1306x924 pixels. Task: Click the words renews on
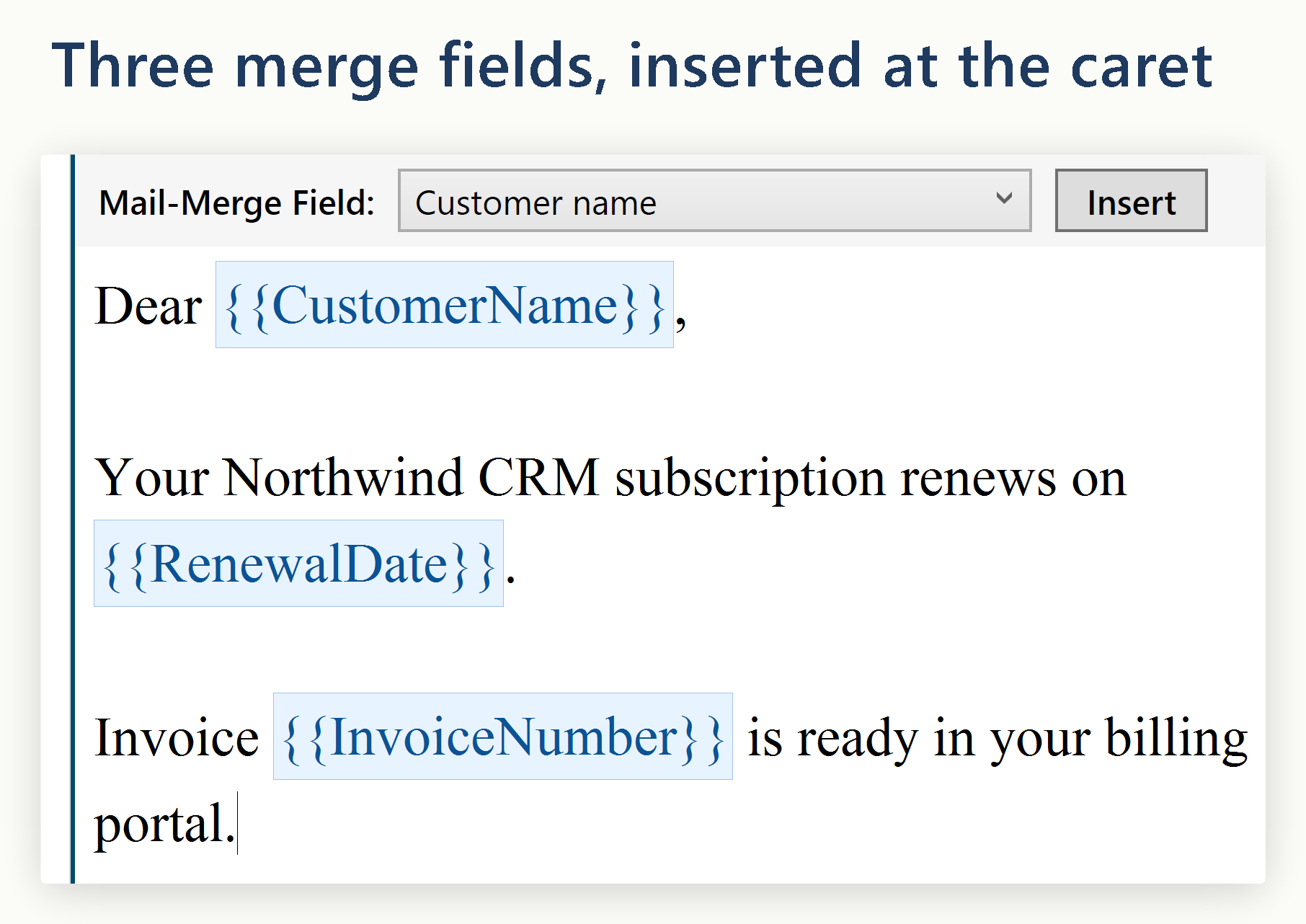pyautogui.click(x=1013, y=479)
